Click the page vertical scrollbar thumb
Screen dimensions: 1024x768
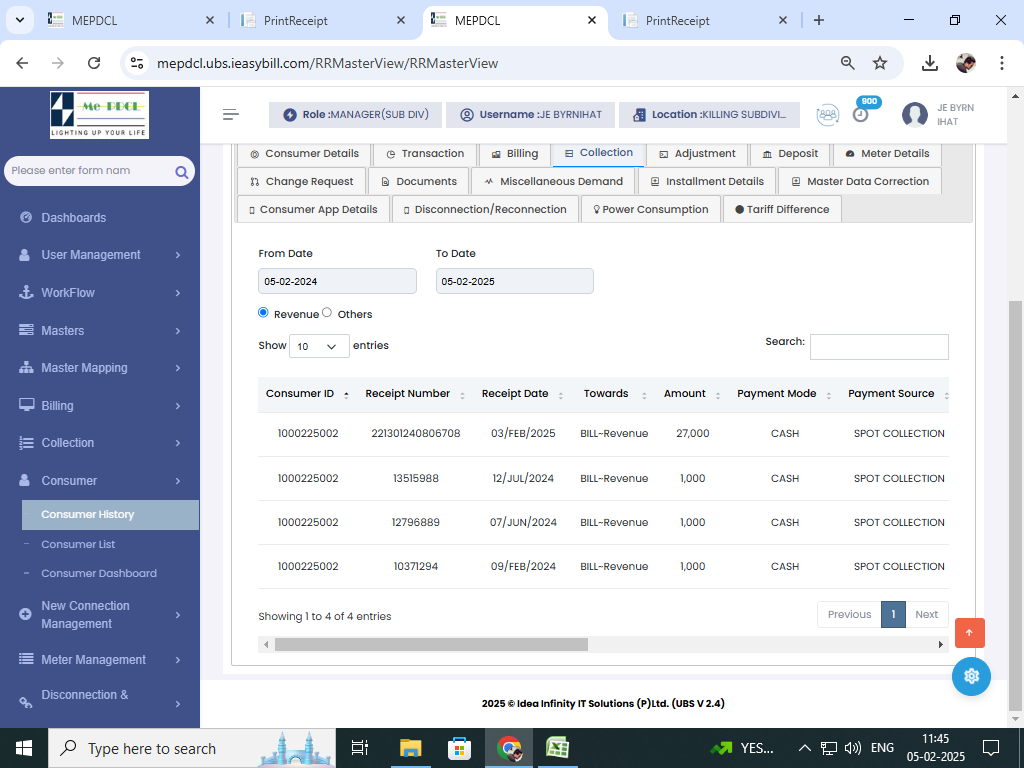pos(1015,506)
